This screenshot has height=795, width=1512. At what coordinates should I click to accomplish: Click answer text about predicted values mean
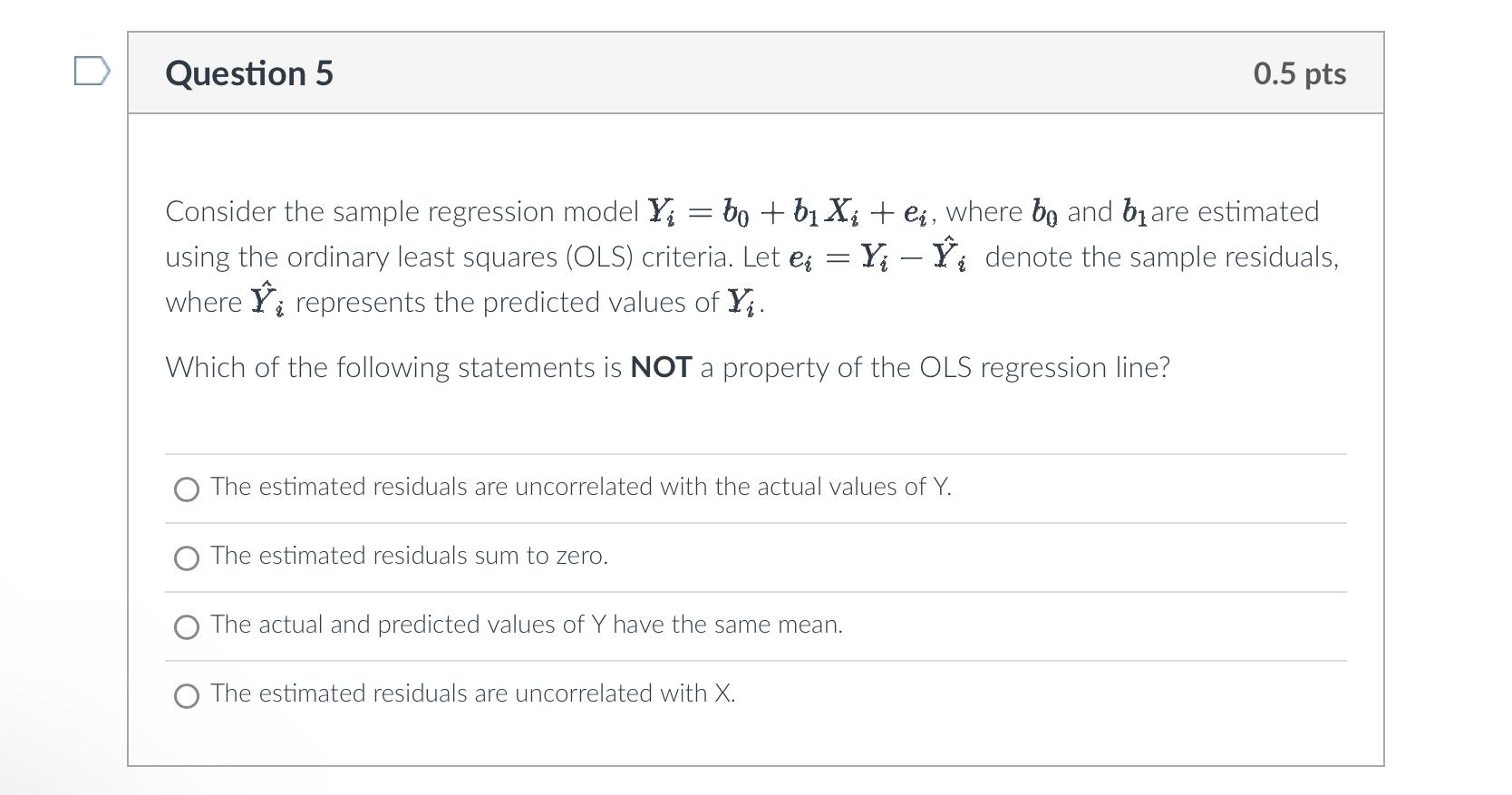[x=526, y=625]
